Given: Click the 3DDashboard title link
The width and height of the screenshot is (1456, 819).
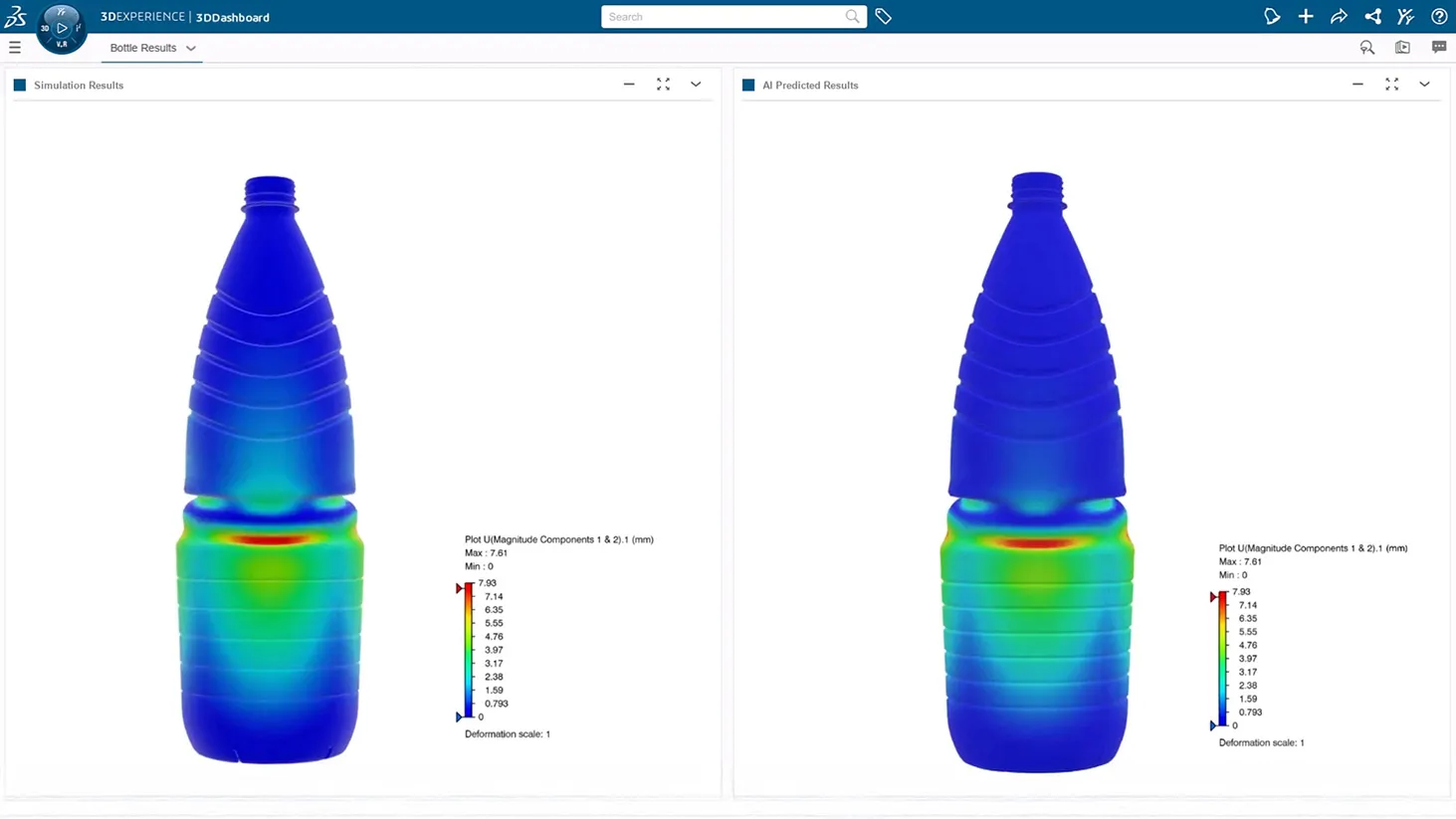Looking at the screenshot, I should pos(236,17).
